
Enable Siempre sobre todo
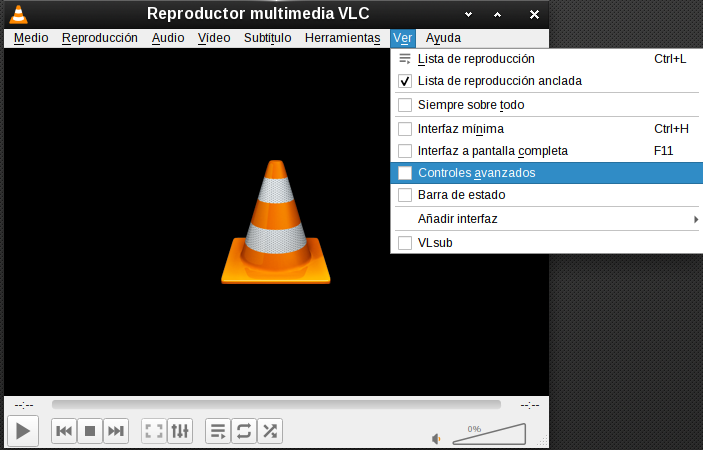[547, 105]
